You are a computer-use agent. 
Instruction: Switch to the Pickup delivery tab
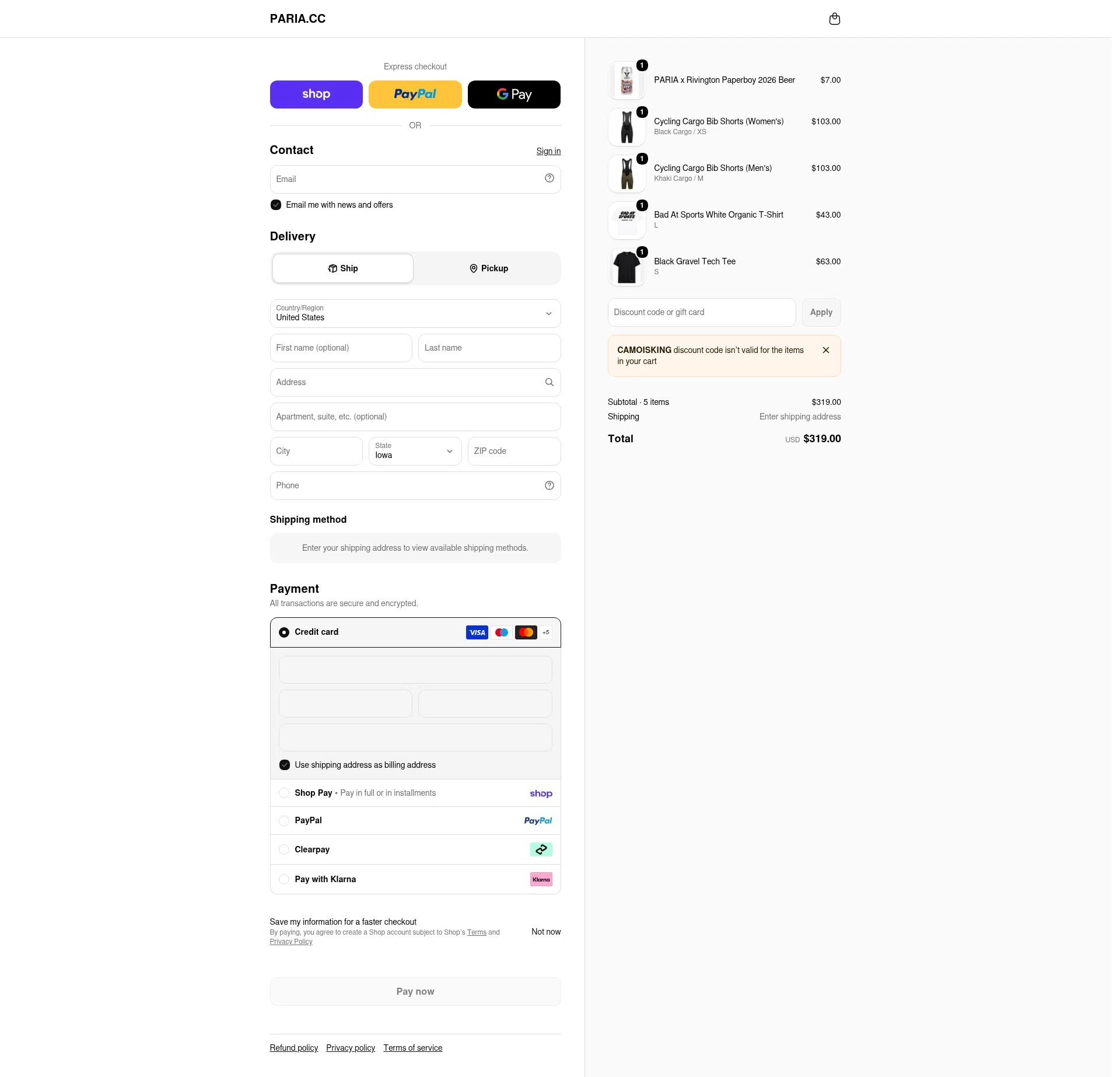(488, 268)
